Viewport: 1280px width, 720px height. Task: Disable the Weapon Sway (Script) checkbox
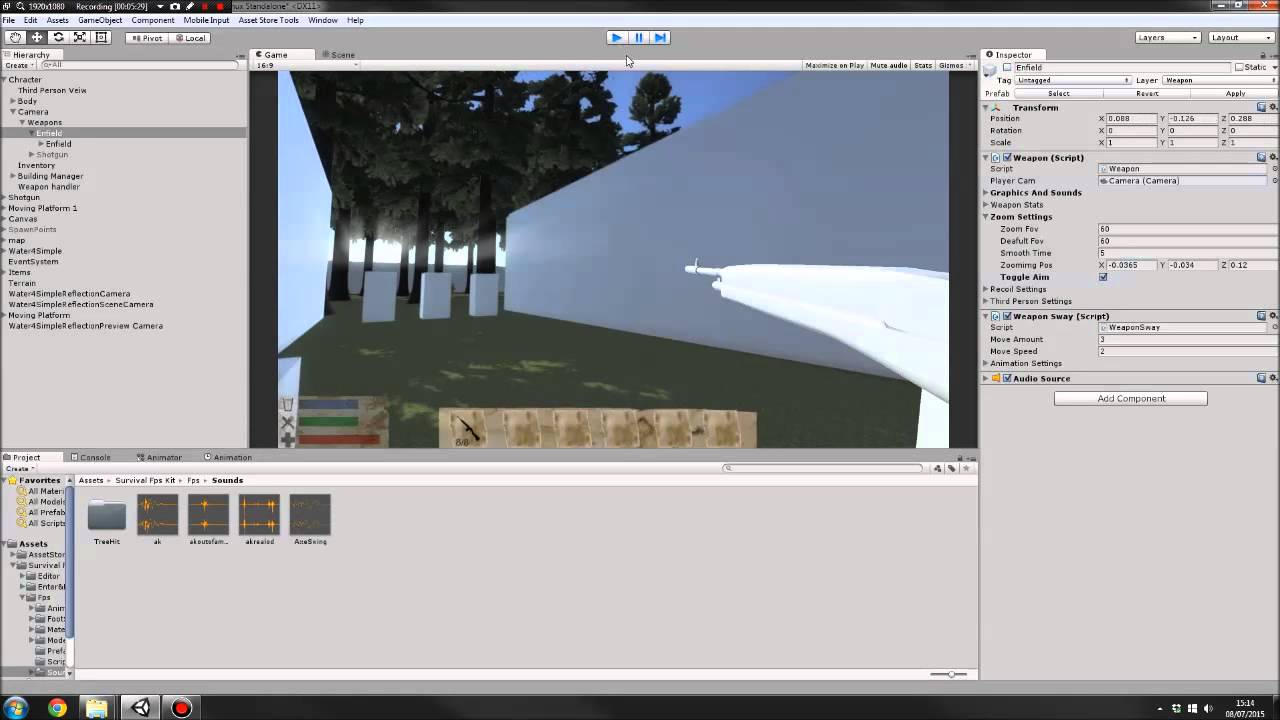1007,316
